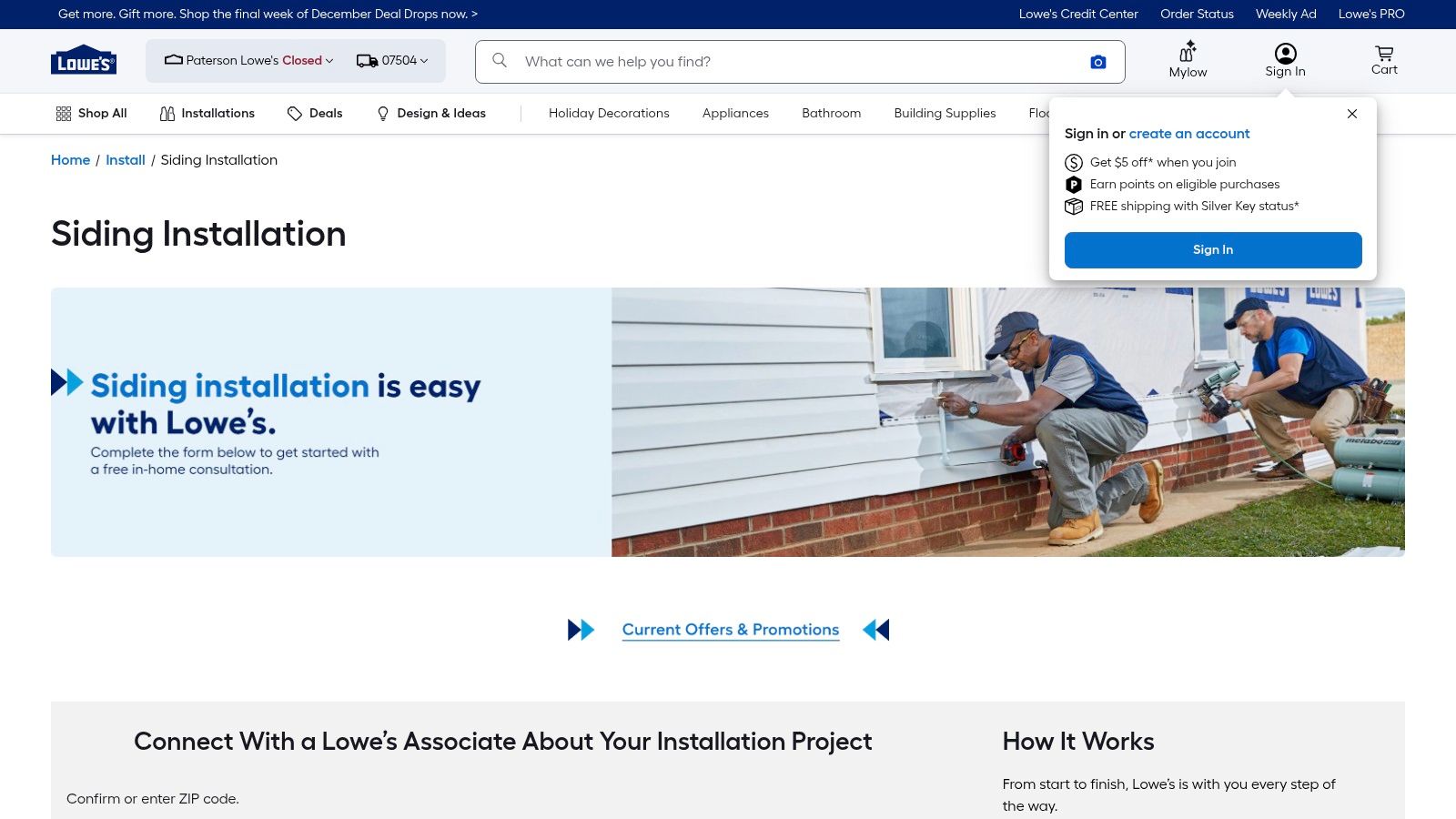
Task: Select Holiday Decorations in the navigation
Action: (608, 113)
